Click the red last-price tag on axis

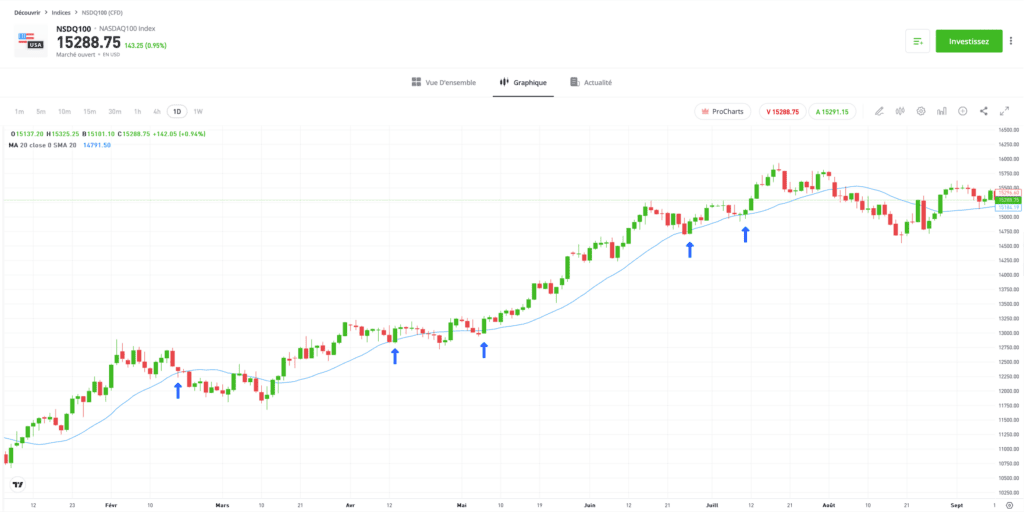[x=1008, y=193]
